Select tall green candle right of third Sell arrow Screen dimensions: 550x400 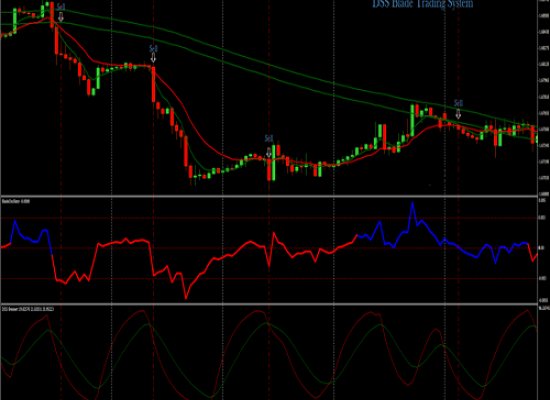pos(274,162)
